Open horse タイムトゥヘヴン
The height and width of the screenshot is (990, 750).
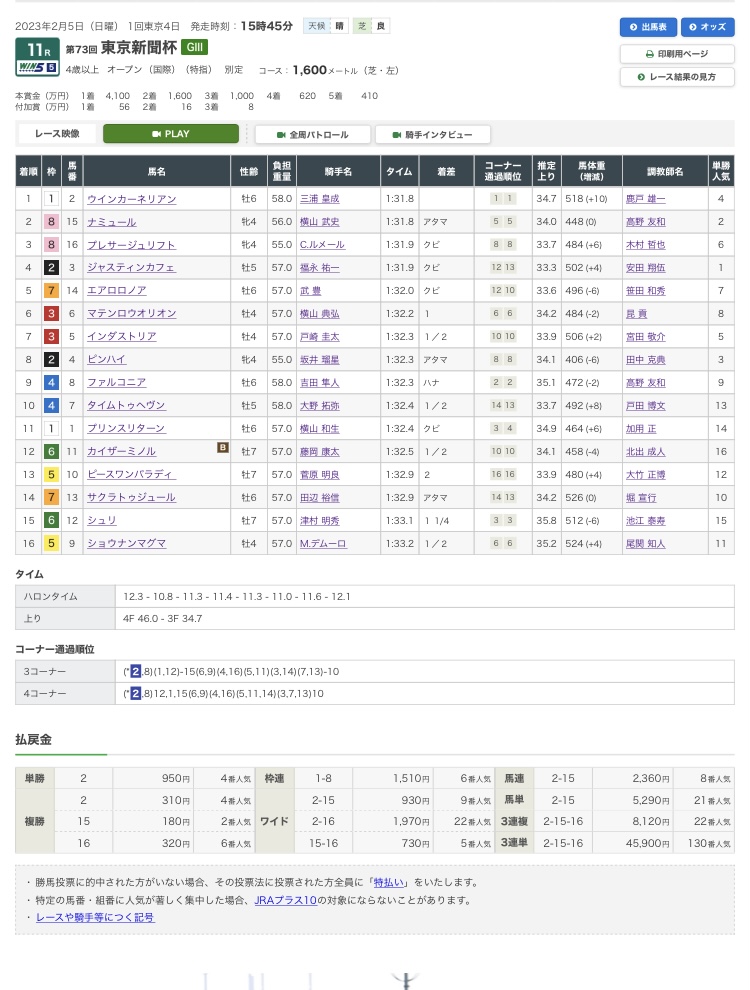126,405
